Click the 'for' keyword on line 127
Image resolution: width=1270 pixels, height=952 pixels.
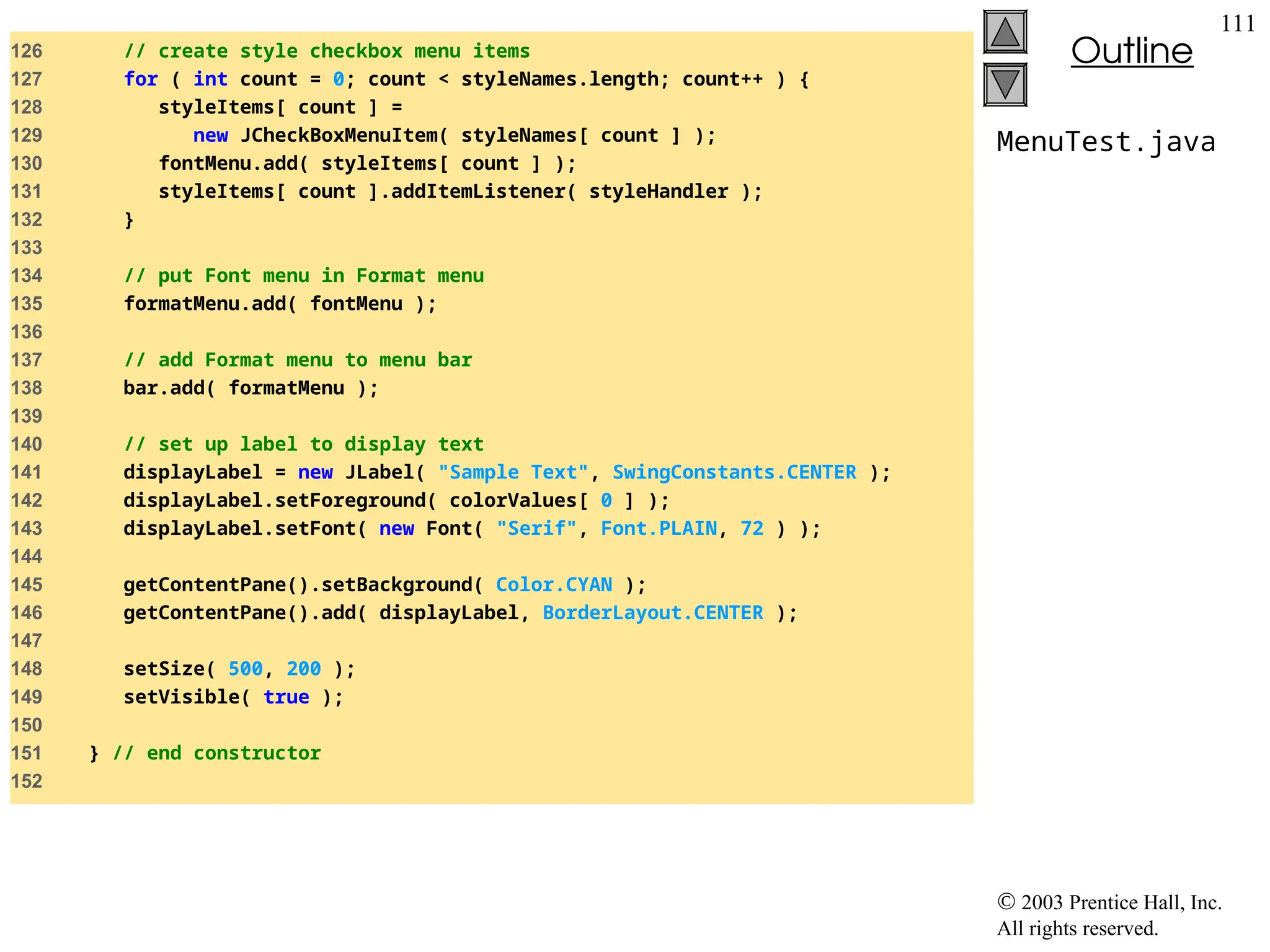tap(141, 79)
